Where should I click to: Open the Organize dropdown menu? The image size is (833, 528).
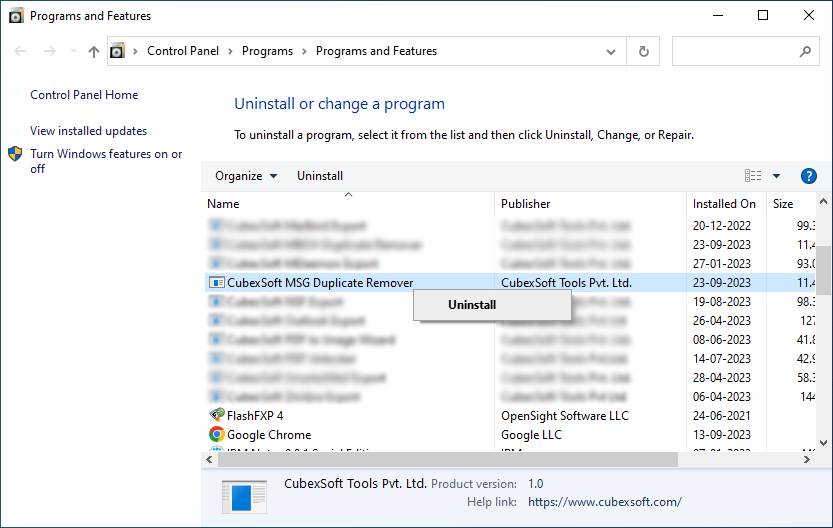tap(246, 176)
